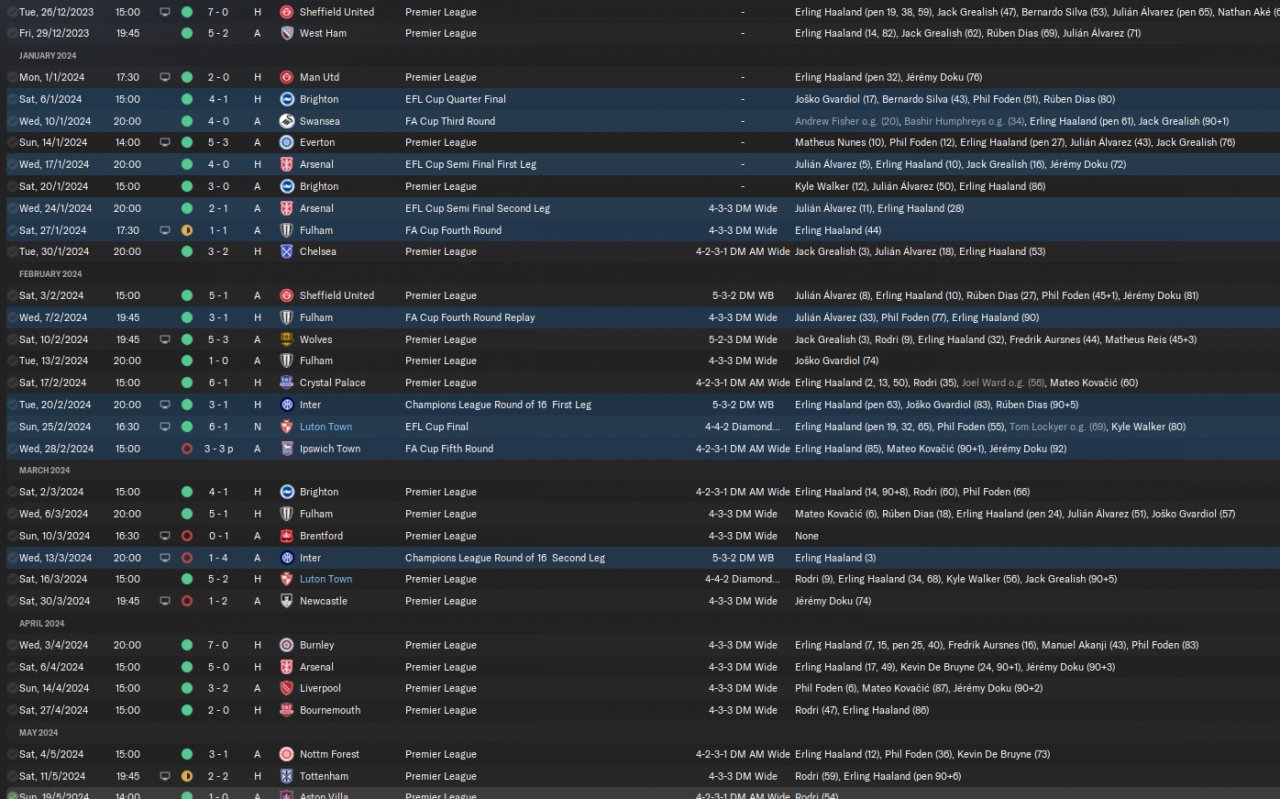Select the Luton Town badge on EFL Cup Final row

(x=287, y=426)
